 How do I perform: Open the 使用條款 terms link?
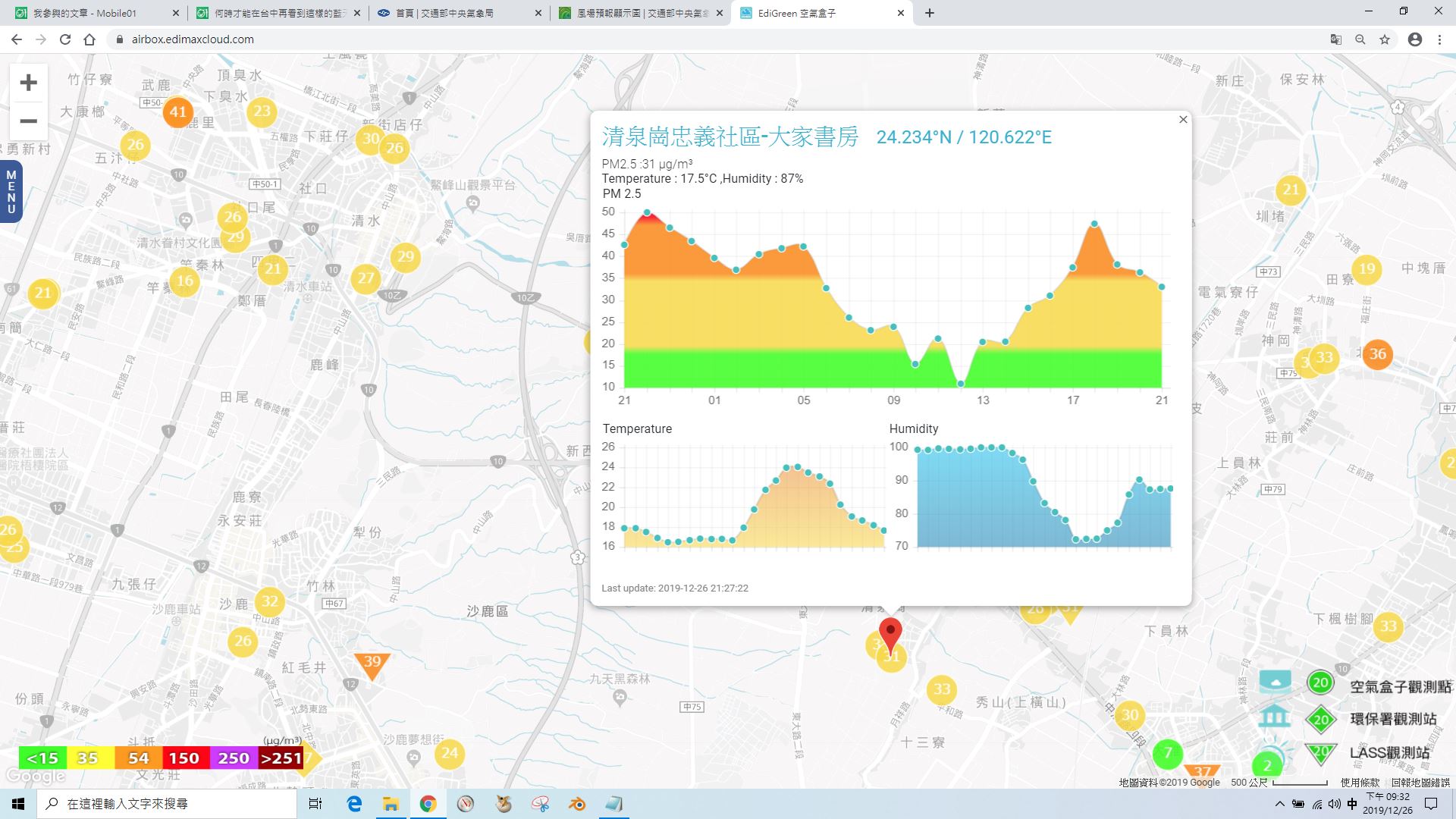tap(1360, 783)
